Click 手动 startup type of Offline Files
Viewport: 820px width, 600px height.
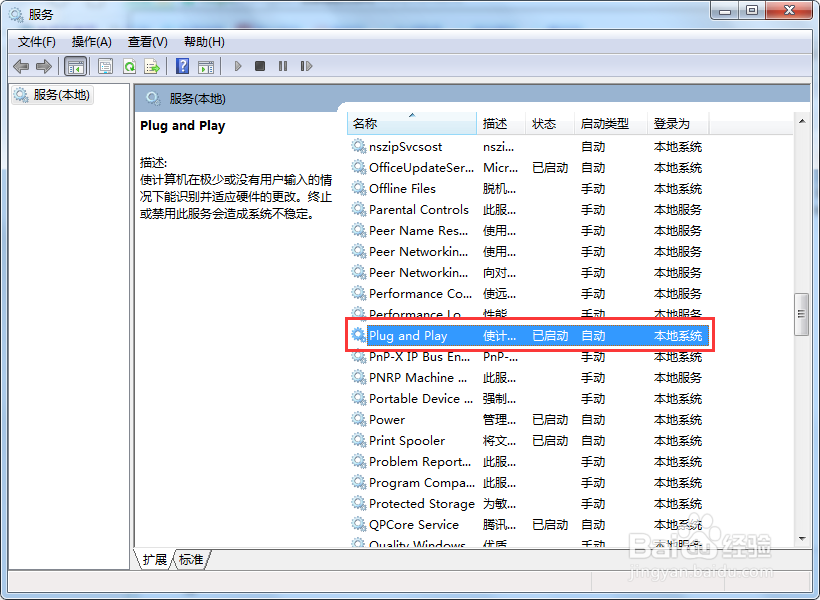(593, 188)
